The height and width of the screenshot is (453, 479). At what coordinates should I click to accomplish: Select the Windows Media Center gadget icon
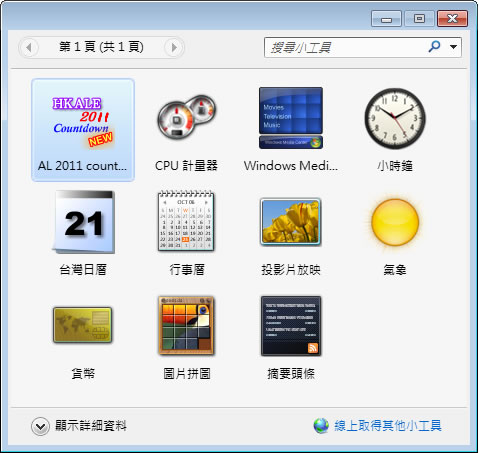[x=291, y=118]
